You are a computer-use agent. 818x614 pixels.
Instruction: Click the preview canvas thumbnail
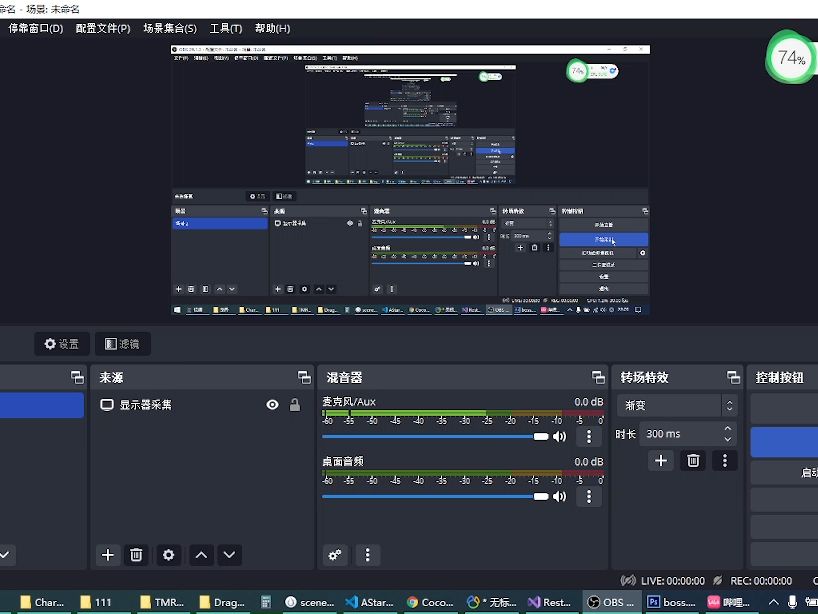(x=411, y=180)
